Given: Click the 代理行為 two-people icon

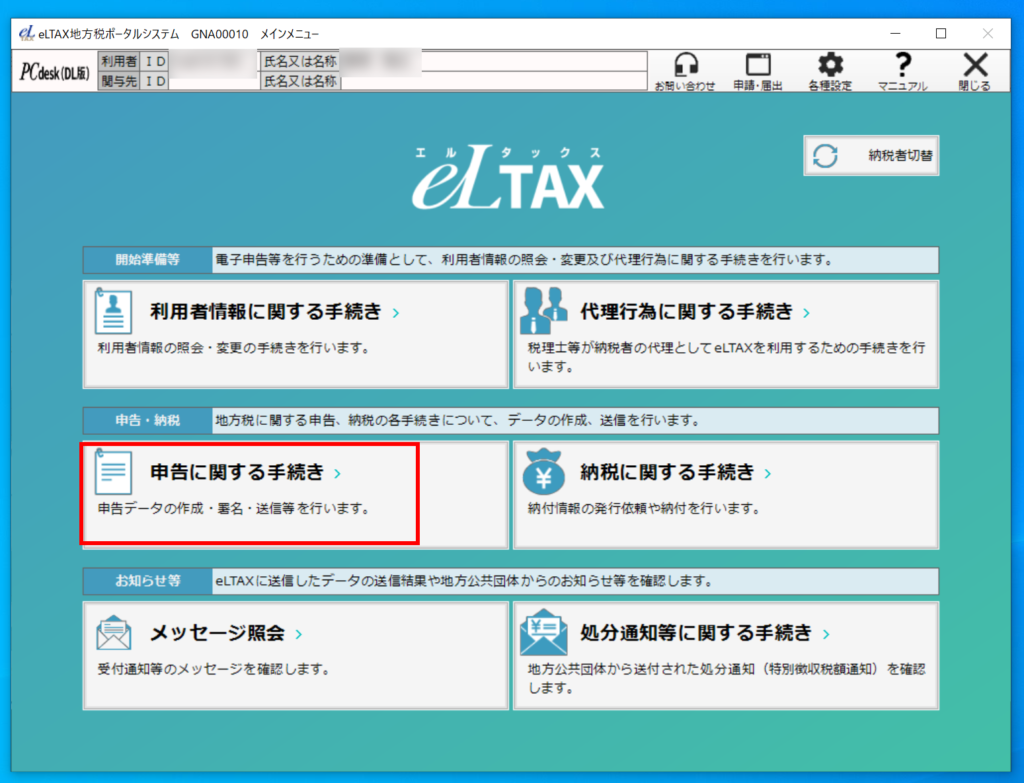Looking at the screenshot, I should pyautogui.click(x=544, y=311).
